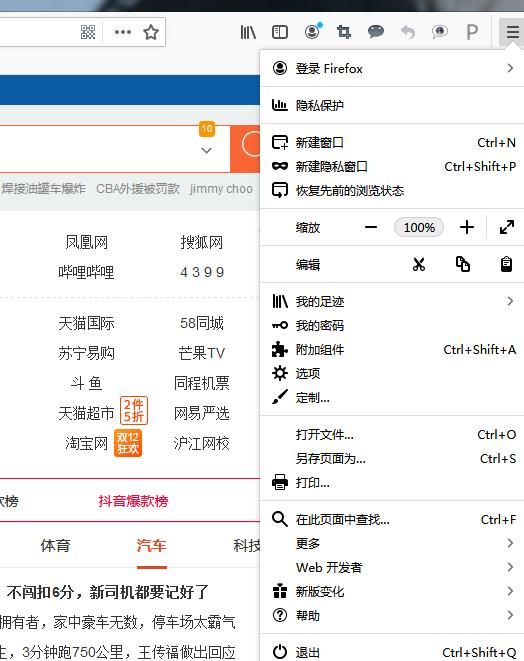Open trending search CBA外援被罚款

(x=138, y=188)
